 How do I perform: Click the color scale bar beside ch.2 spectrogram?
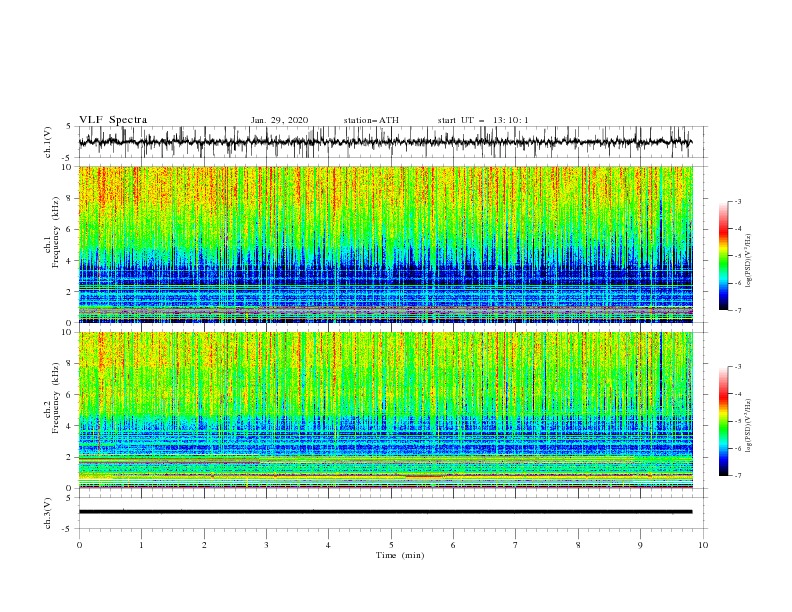(x=724, y=421)
